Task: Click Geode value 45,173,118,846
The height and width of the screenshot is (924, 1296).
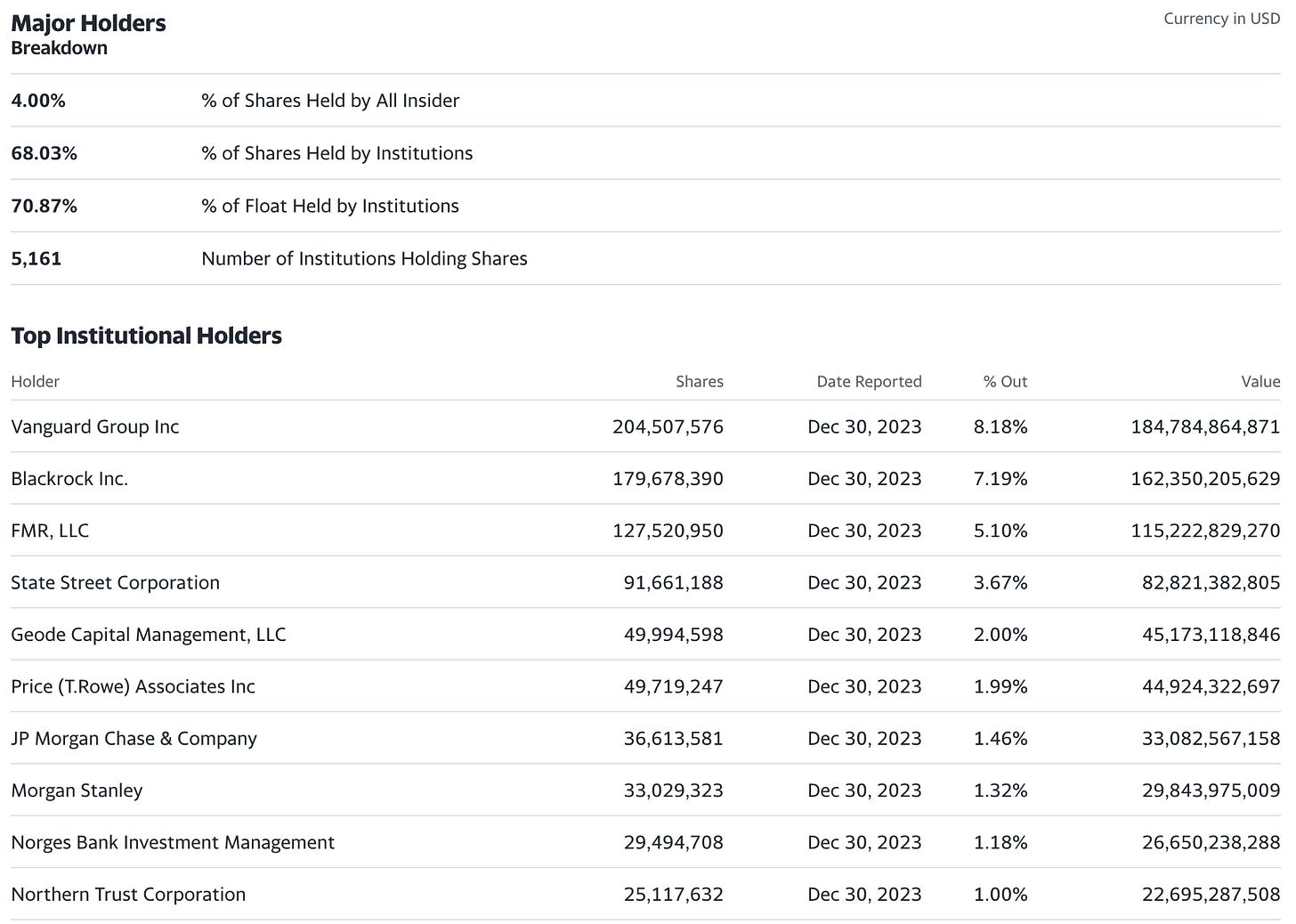Action: tap(1211, 635)
